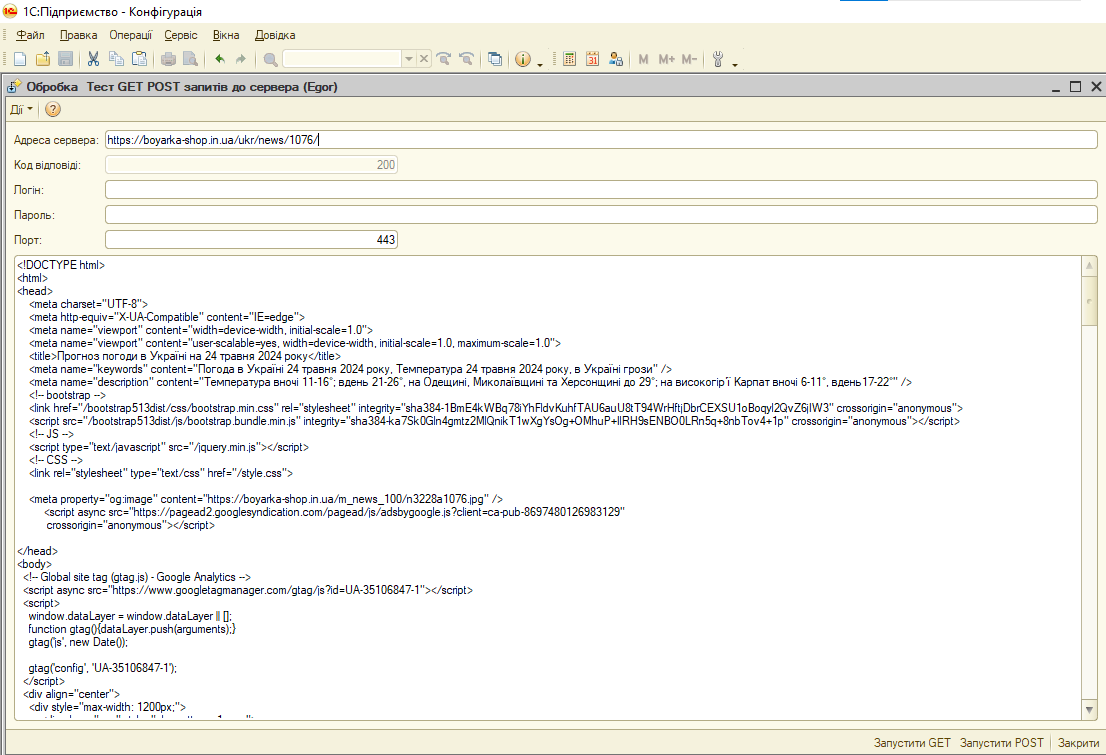Run the request via Запустити POST
The image size is (1106, 755).
1001,743
